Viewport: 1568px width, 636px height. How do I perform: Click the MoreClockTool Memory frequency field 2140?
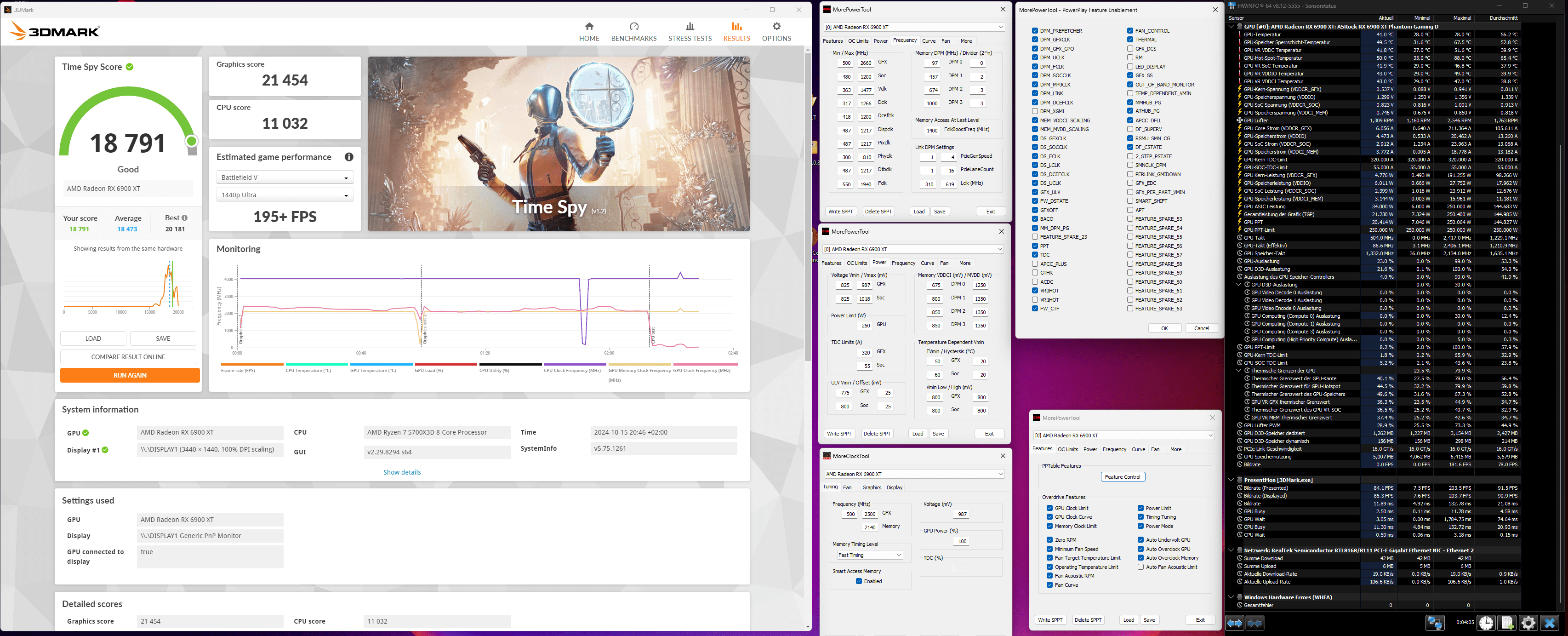point(870,527)
